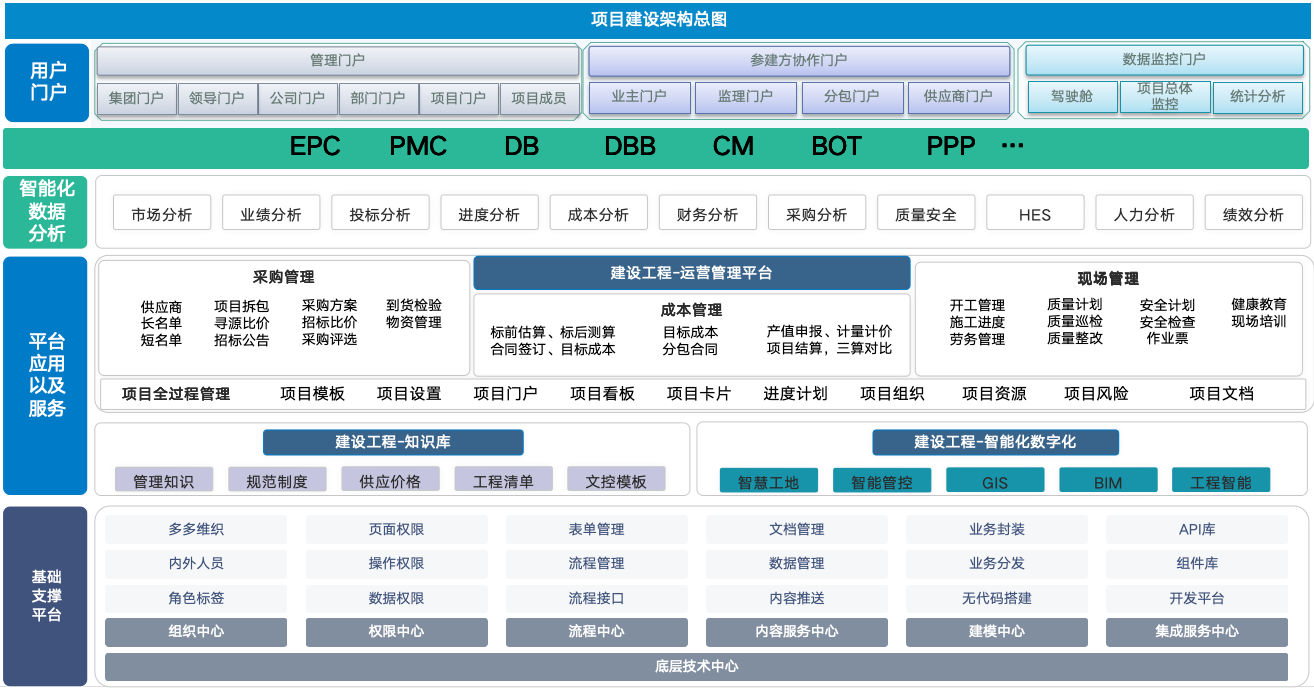Open the 财务分析 box
Image resolution: width=1314 pixels, height=690 pixels.
pos(708,214)
